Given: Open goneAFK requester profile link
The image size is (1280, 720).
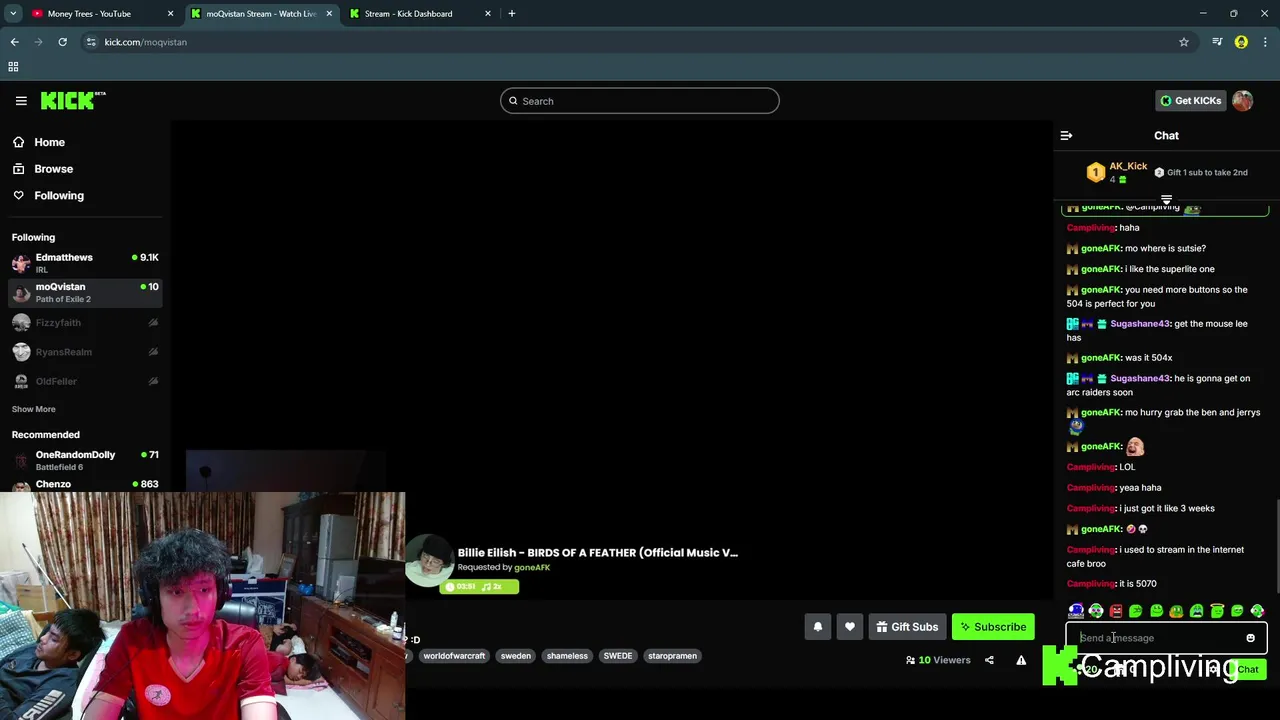Looking at the screenshot, I should pos(532,568).
